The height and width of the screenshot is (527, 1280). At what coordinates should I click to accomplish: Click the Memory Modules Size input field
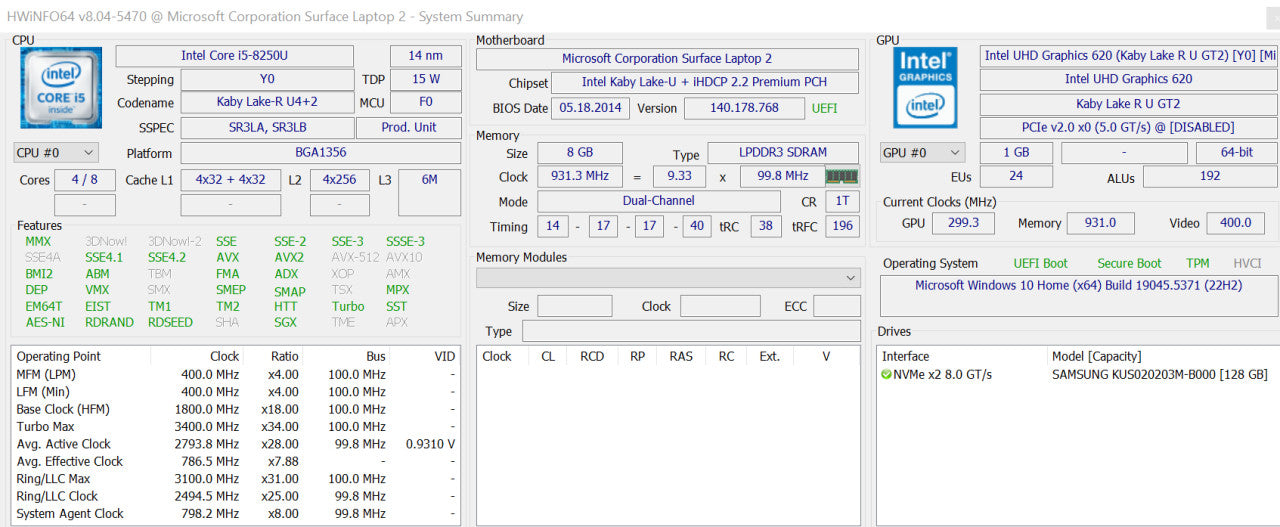point(575,306)
